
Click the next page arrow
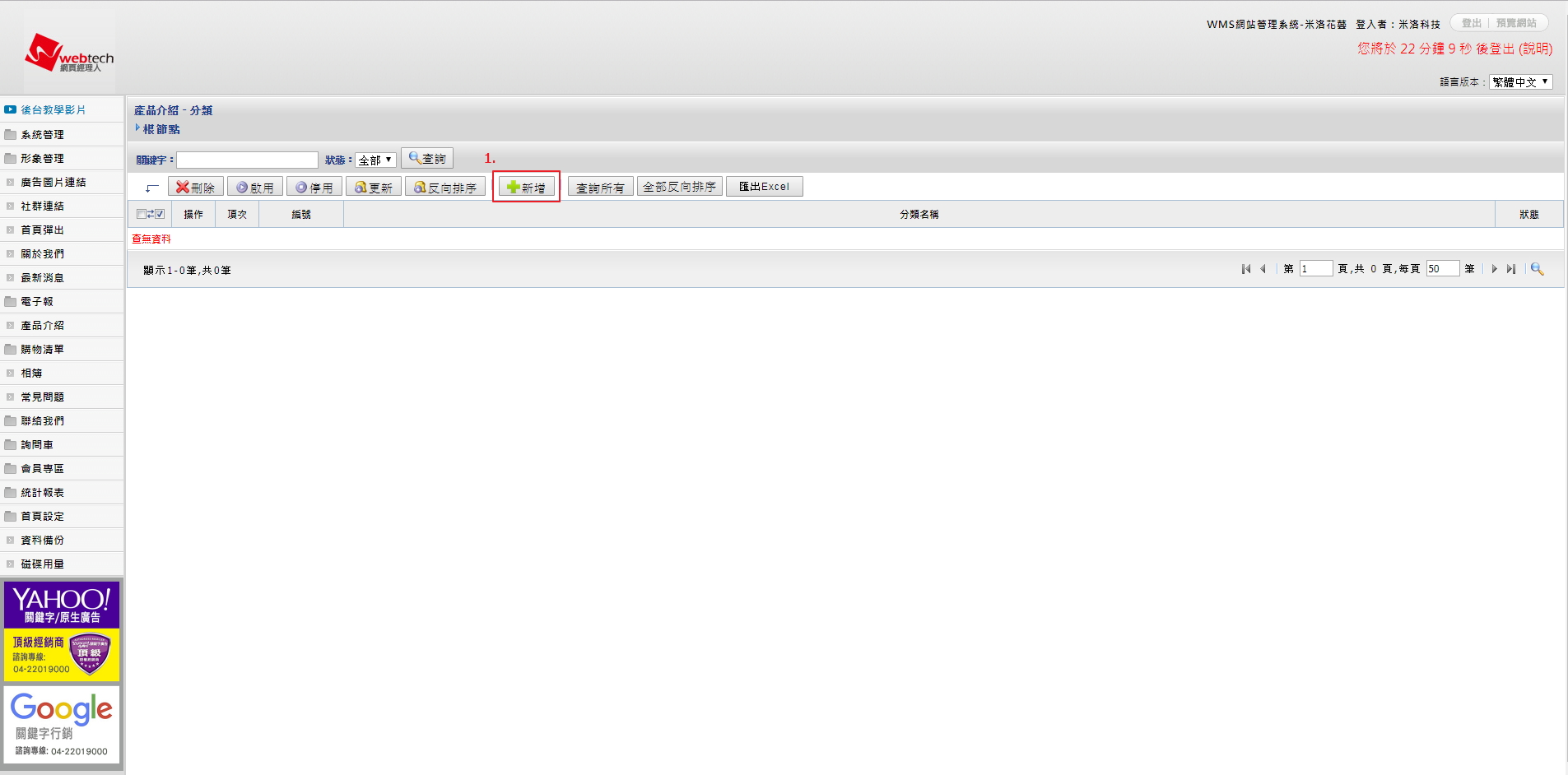click(1494, 269)
